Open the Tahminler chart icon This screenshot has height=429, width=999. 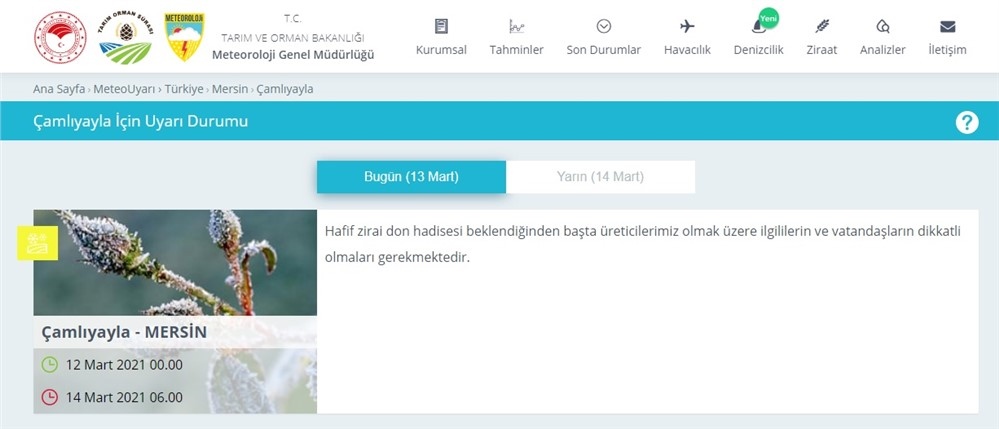point(516,26)
